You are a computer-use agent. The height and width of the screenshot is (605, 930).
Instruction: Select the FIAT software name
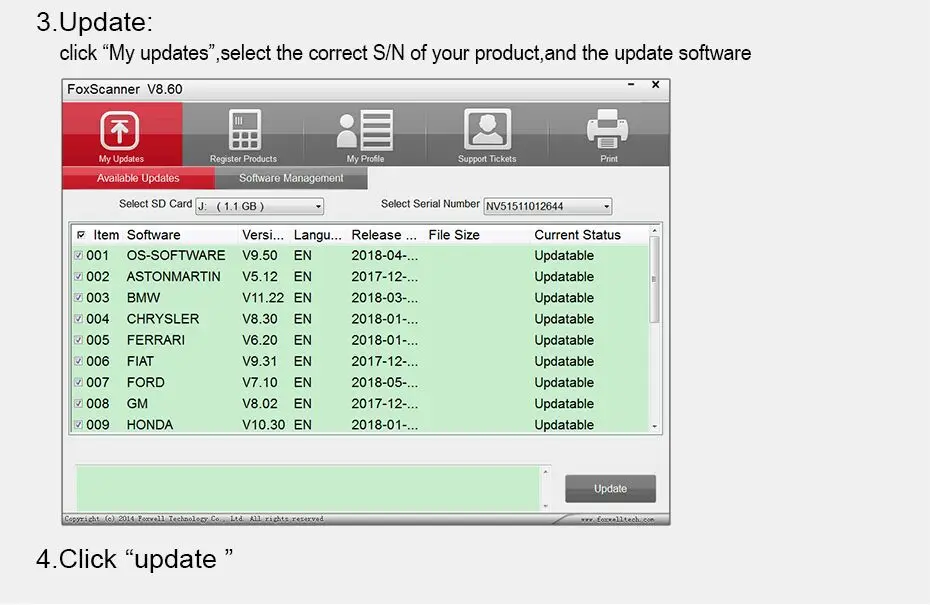point(140,361)
